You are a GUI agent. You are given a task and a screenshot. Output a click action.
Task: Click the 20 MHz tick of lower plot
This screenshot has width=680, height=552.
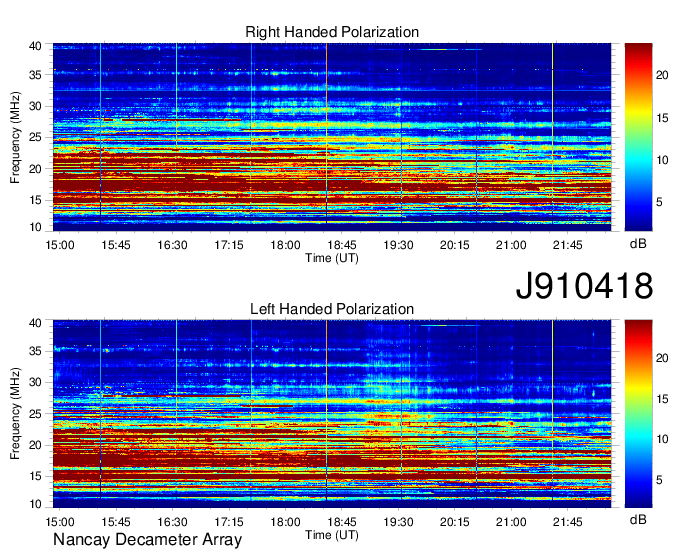click(36, 445)
